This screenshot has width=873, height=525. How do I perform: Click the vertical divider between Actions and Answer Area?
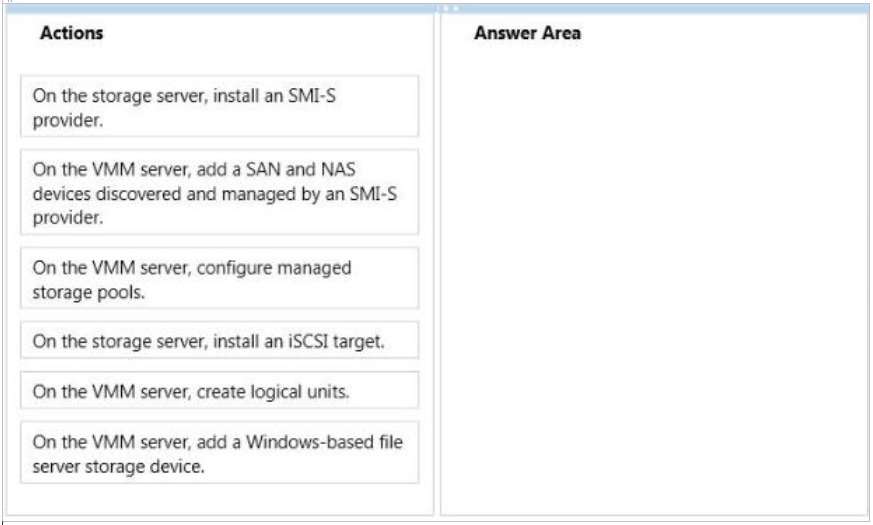tap(437, 264)
